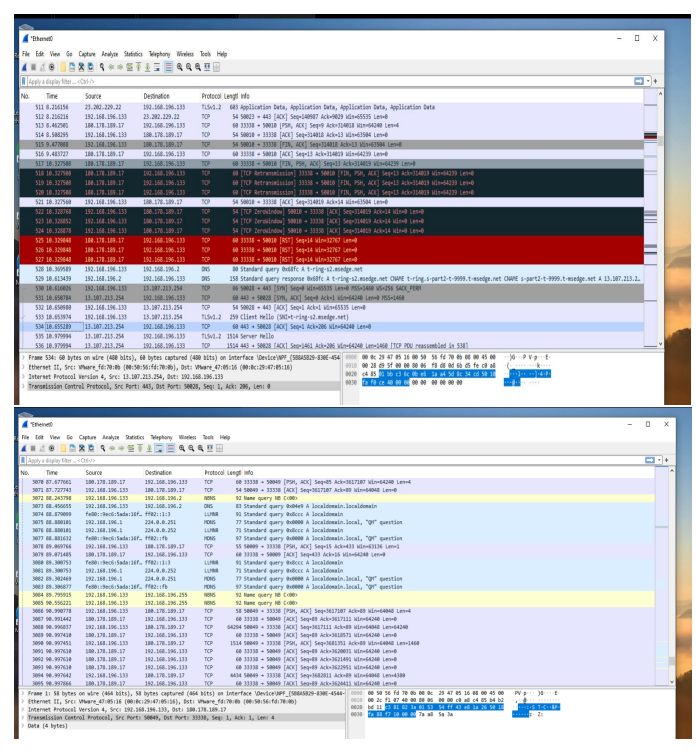Image resolution: width=696 pixels, height=752 pixels.
Task: Open file folder icon in bottom window
Action: point(63,448)
